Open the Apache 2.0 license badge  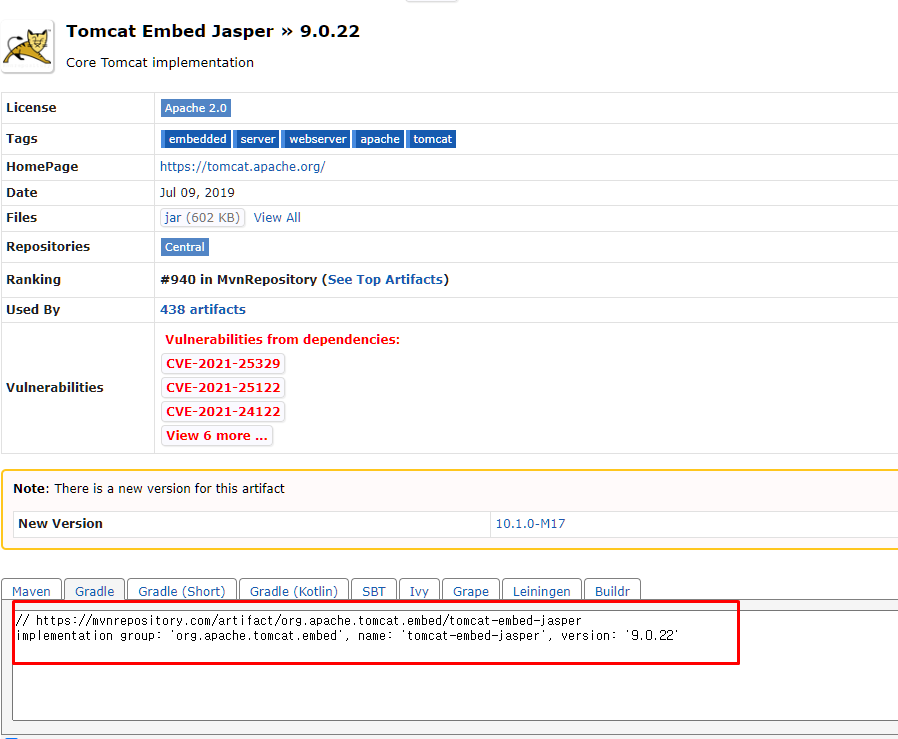click(x=196, y=108)
